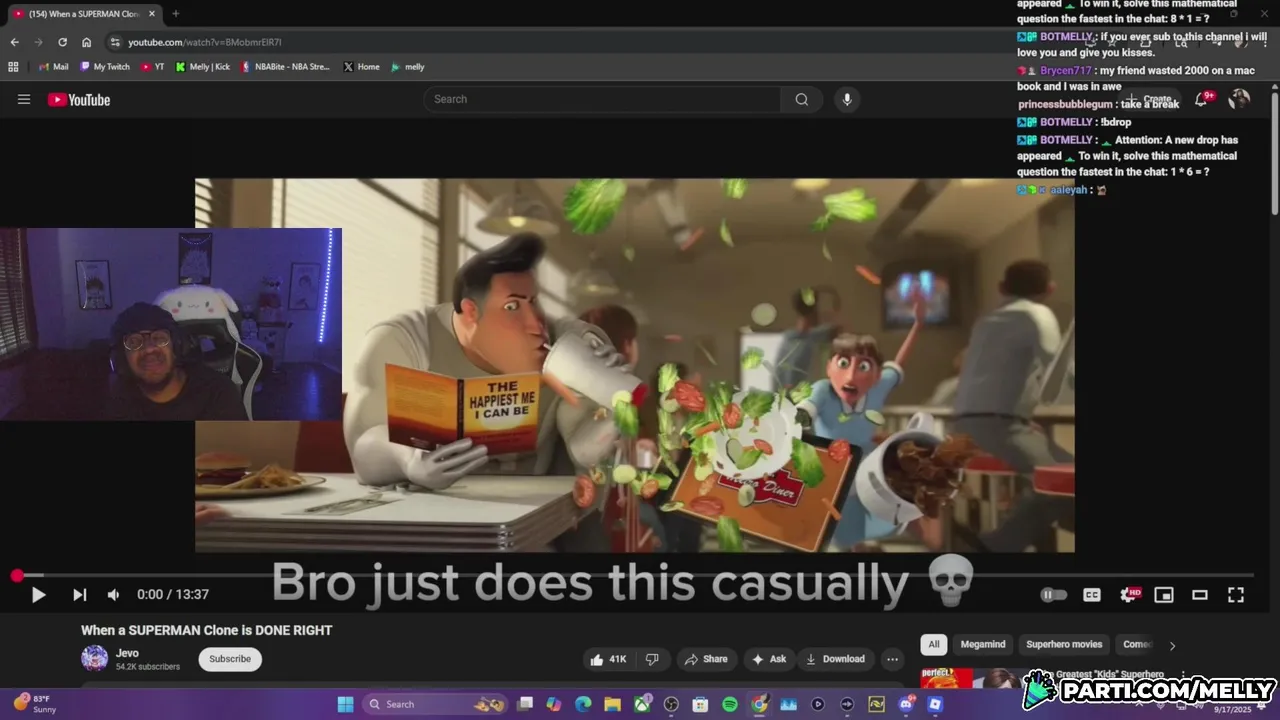Open the Windows Start menu
The image size is (1280, 720).
click(x=345, y=704)
